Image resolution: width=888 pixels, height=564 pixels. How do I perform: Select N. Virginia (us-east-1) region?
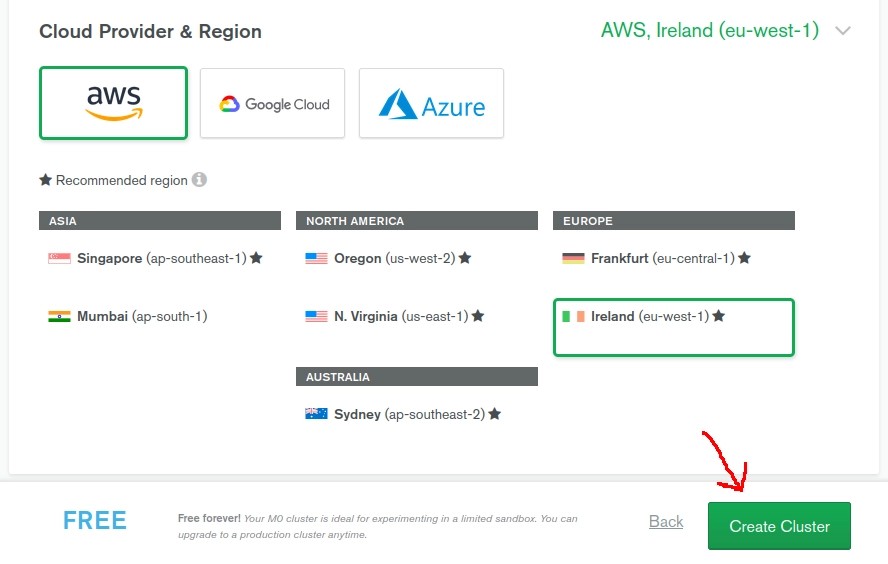tap(417, 316)
